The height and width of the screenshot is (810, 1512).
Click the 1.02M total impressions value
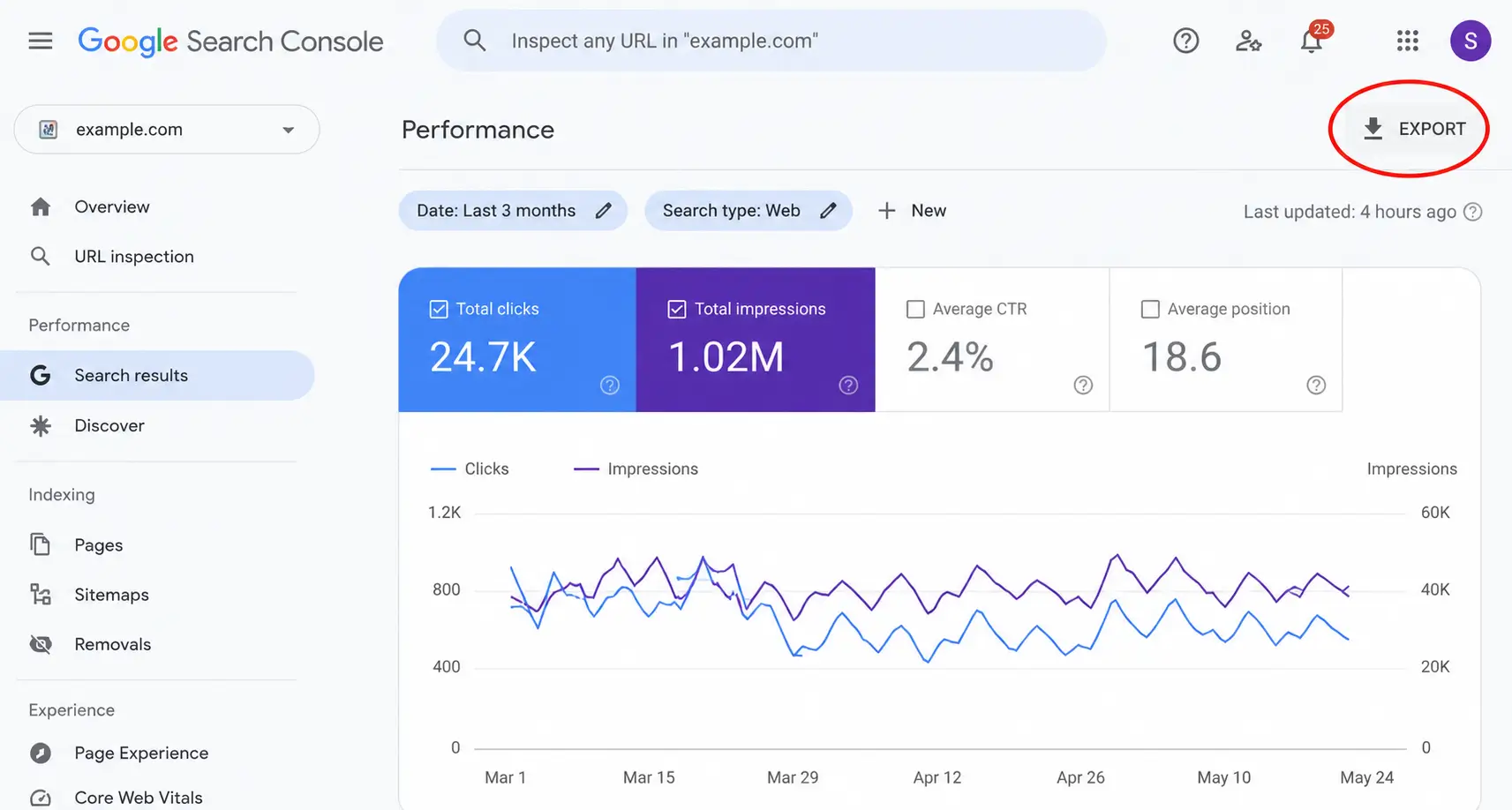726,356
